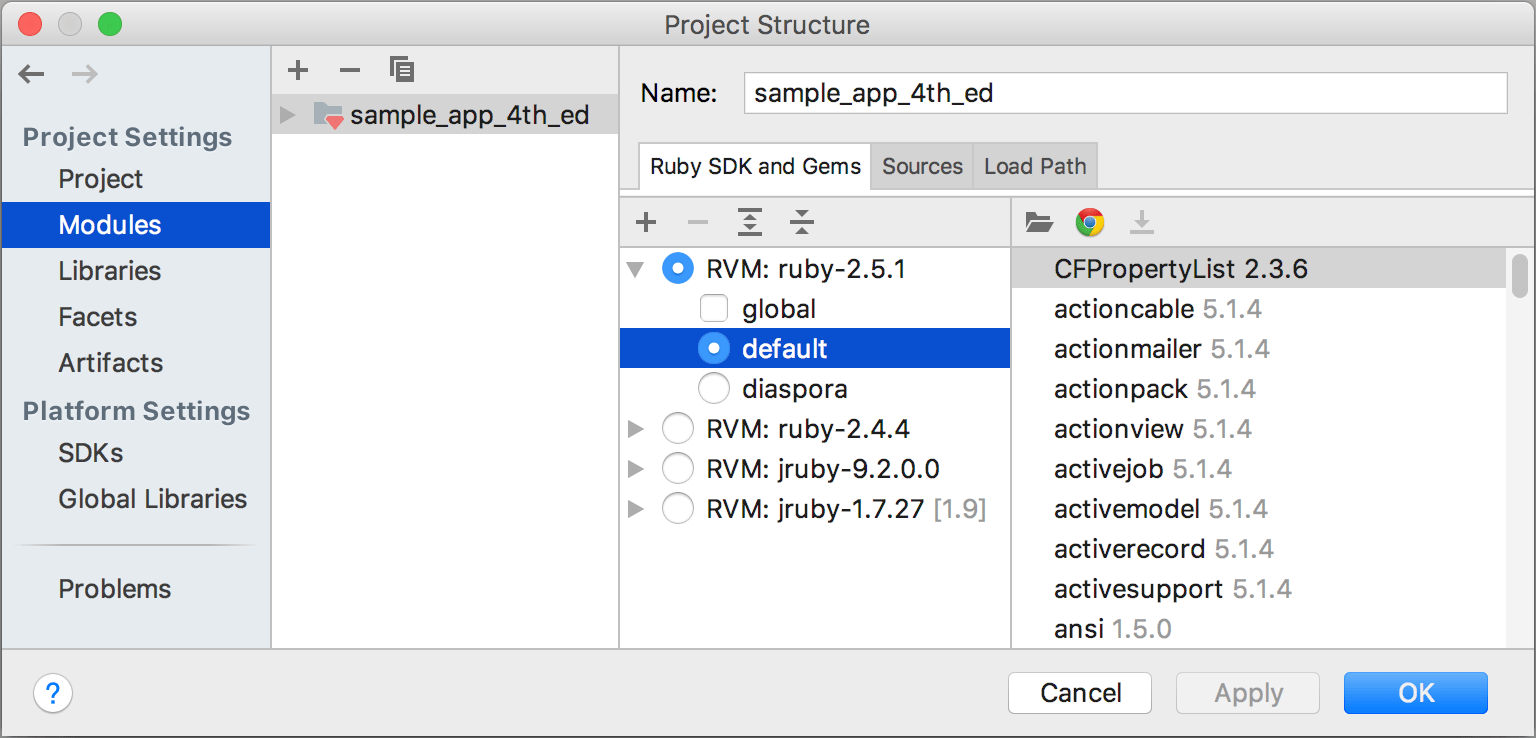The width and height of the screenshot is (1536, 738).
Task: Expand the RVM: jruby-9.2.0.0 node
Action: 635,468
